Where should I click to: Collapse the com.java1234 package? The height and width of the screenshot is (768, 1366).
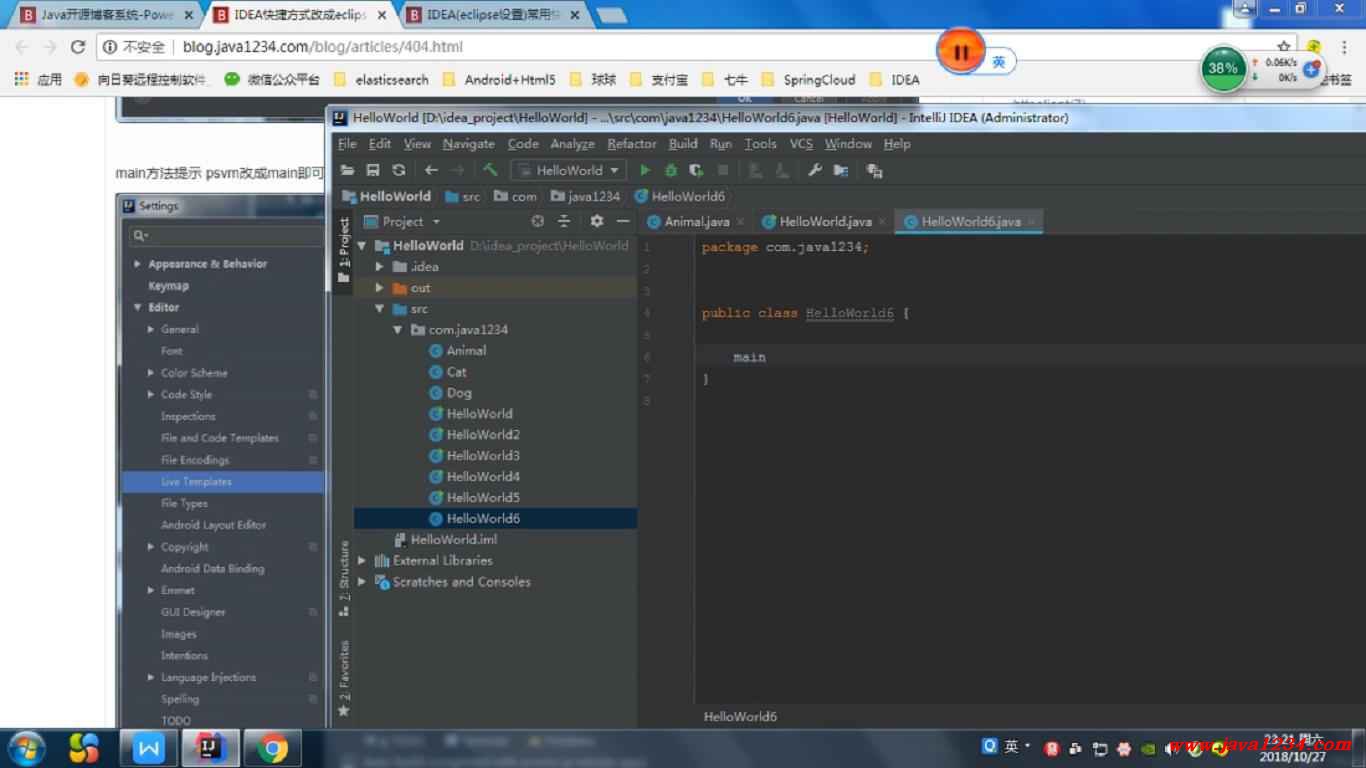coord(397,330)
